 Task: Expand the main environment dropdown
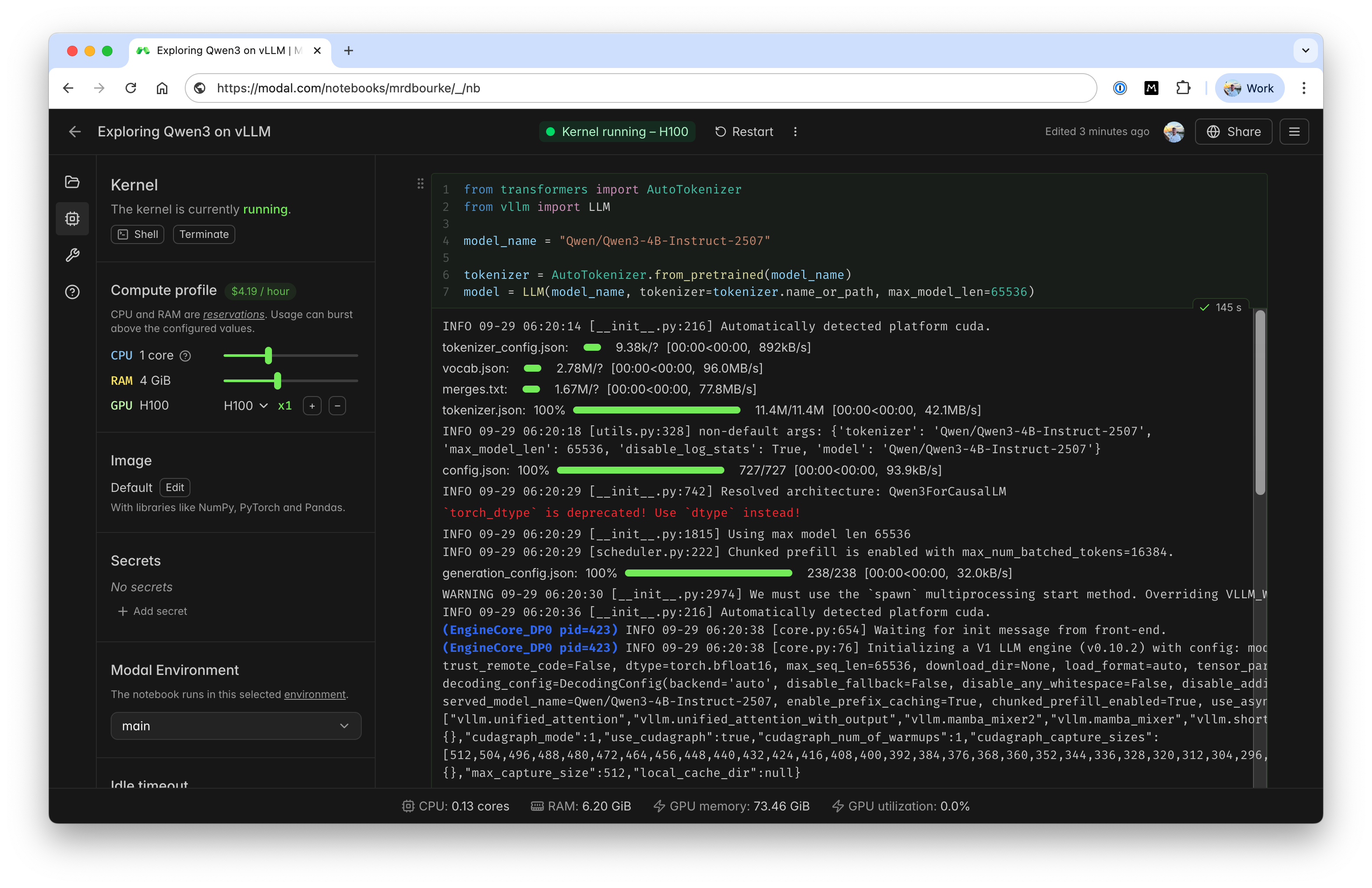point(236,726)
